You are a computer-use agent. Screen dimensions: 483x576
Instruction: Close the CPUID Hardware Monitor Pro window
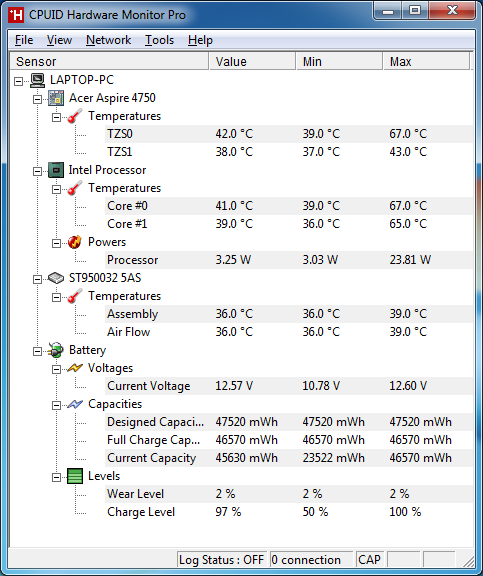452,11
